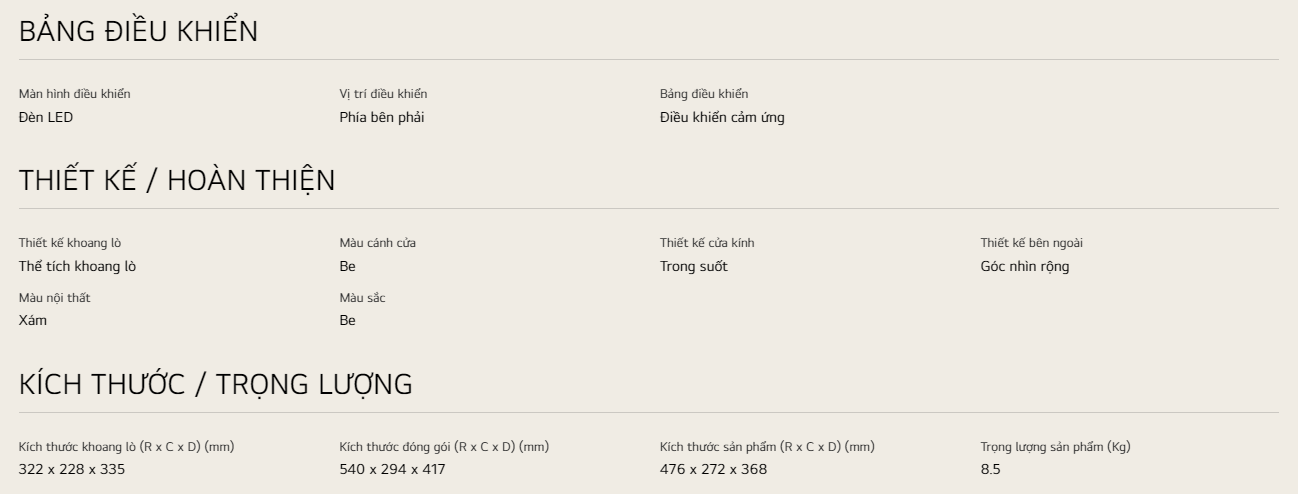Click the 'Góc nhìn rộng' value
Viewport: 1298px width, 494px height.
pyautogui.click(x=1025, y=266)
